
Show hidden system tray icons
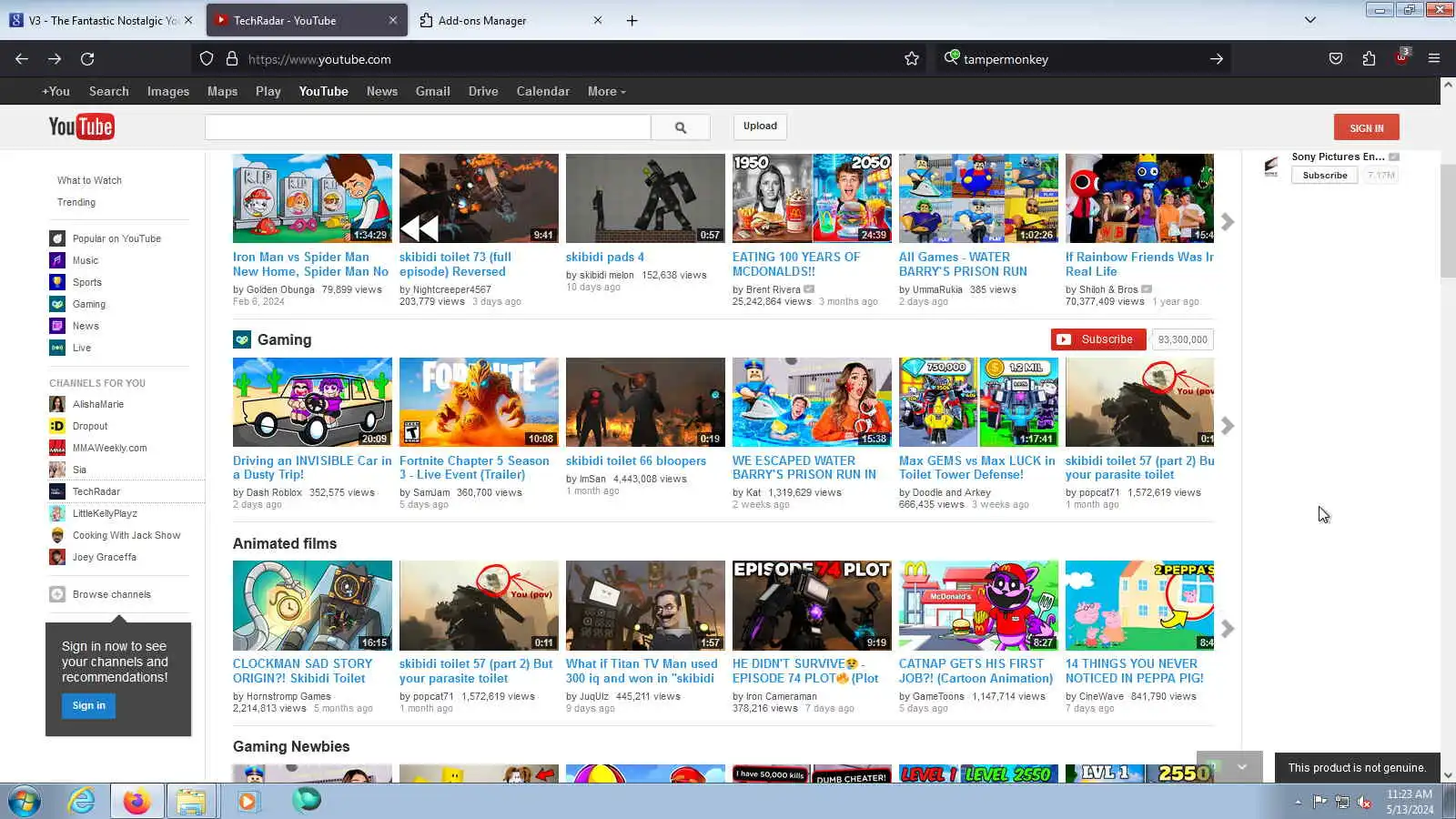[x=1298, y=802]
